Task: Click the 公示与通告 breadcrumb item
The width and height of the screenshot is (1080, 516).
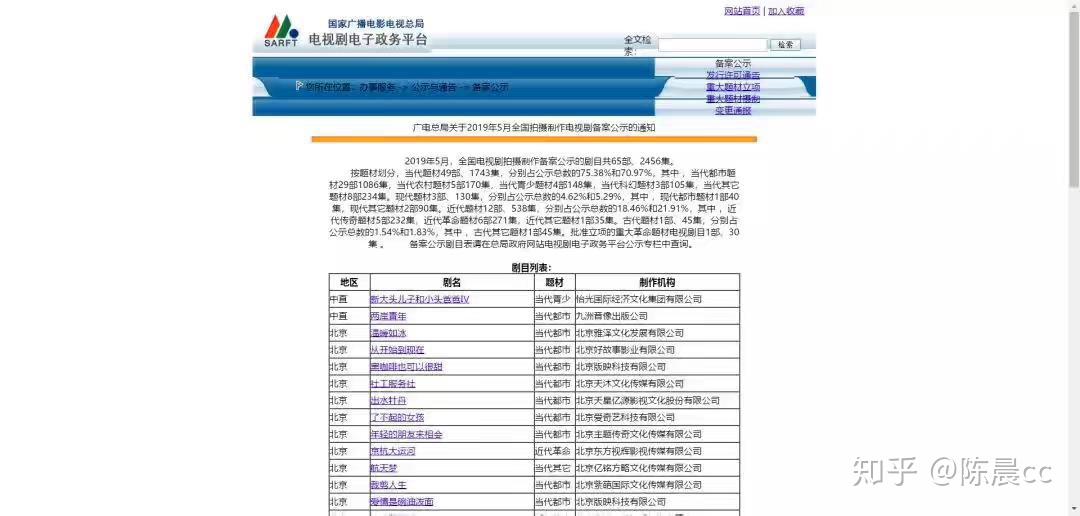Action: pos(433,87)
